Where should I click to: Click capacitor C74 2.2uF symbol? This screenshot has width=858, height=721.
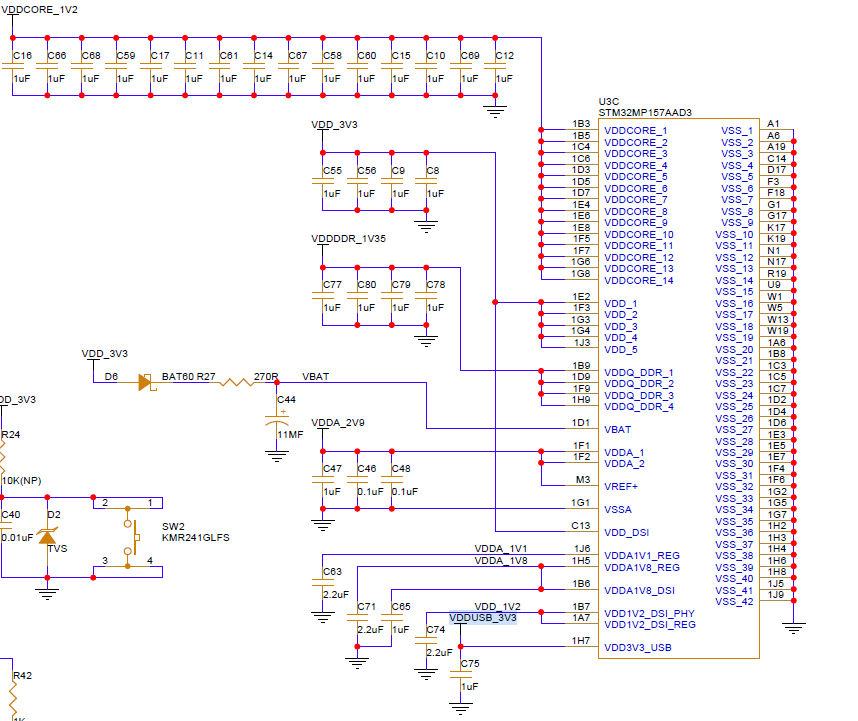[426, 641]
